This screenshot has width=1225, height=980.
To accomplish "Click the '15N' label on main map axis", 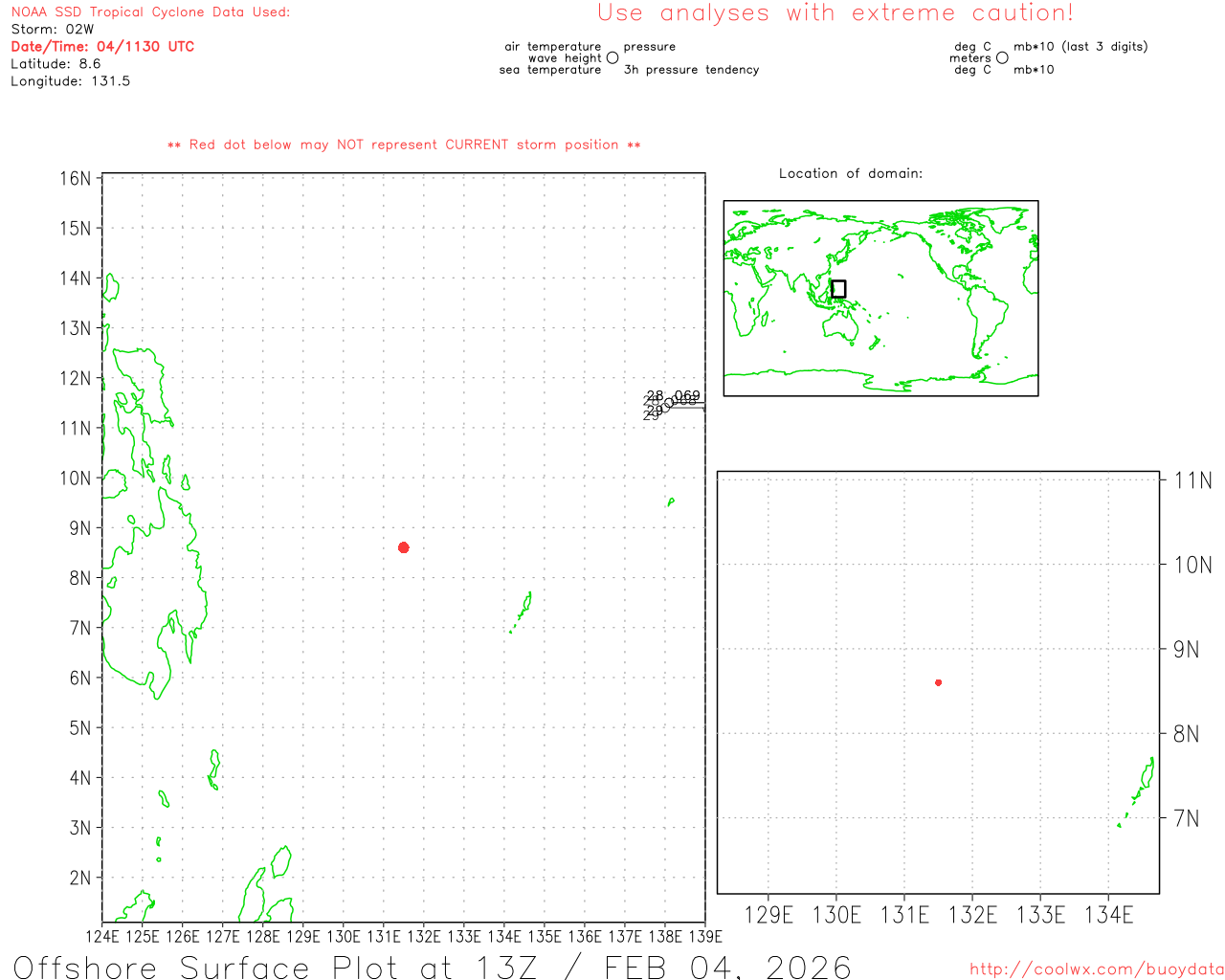I will pos(76,229).
